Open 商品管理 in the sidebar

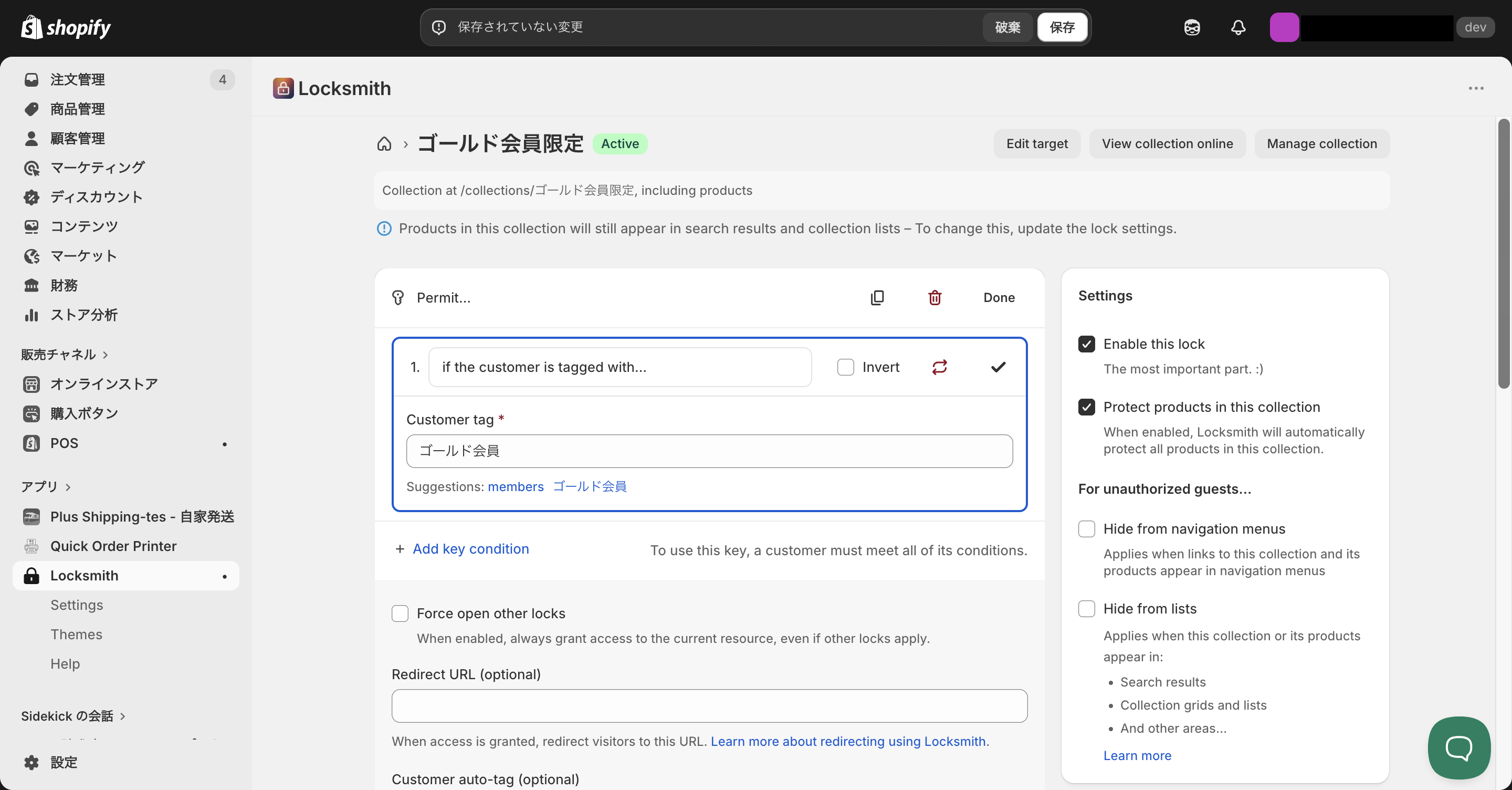pyautogui.click(x=125, y=109)
